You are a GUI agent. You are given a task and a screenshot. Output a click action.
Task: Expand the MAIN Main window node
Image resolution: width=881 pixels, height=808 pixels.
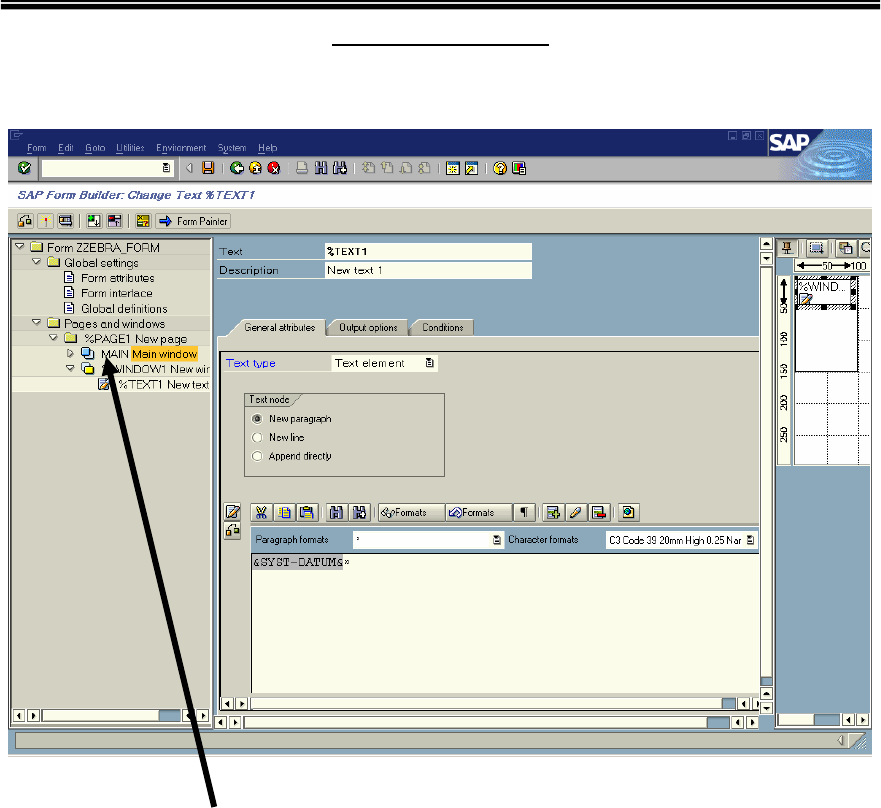70,353
